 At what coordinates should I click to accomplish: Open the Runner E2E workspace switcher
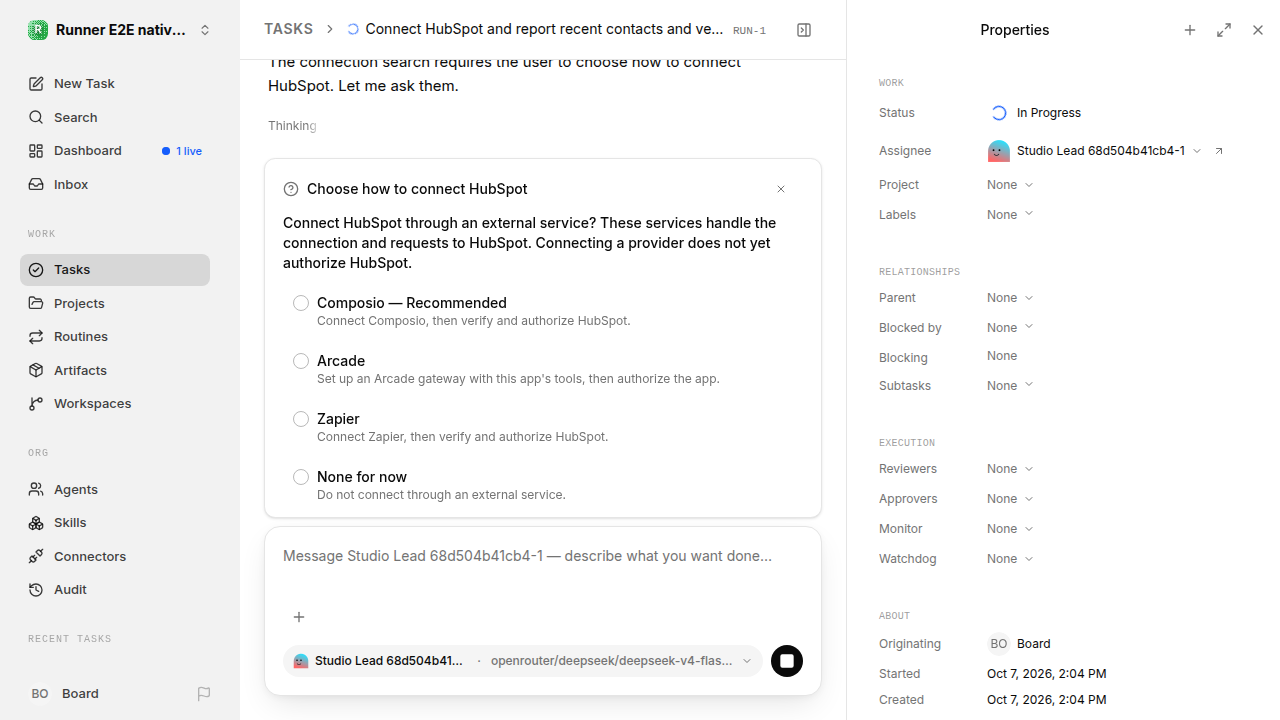coord(120,30)
